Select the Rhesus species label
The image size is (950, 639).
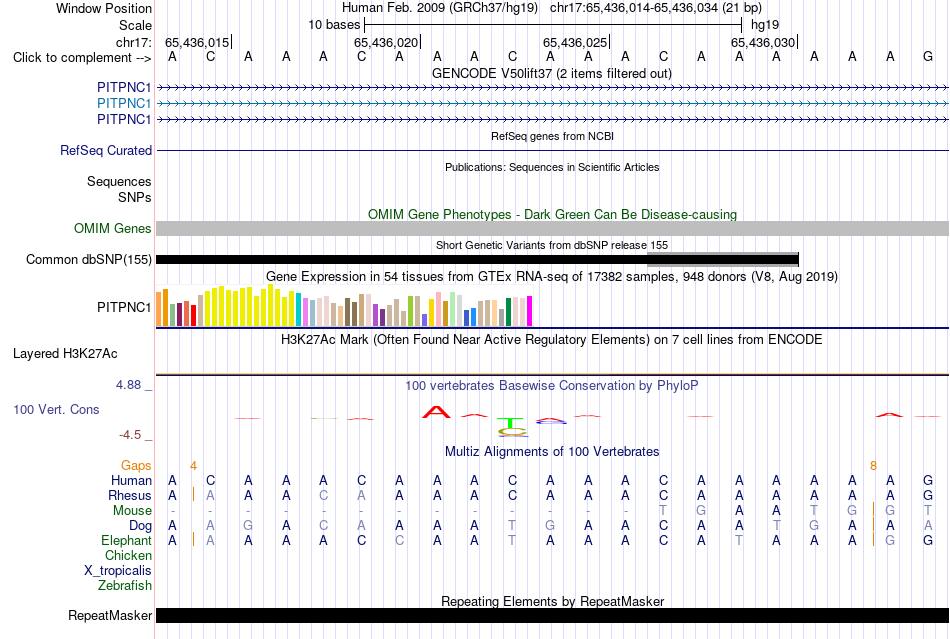130,495
